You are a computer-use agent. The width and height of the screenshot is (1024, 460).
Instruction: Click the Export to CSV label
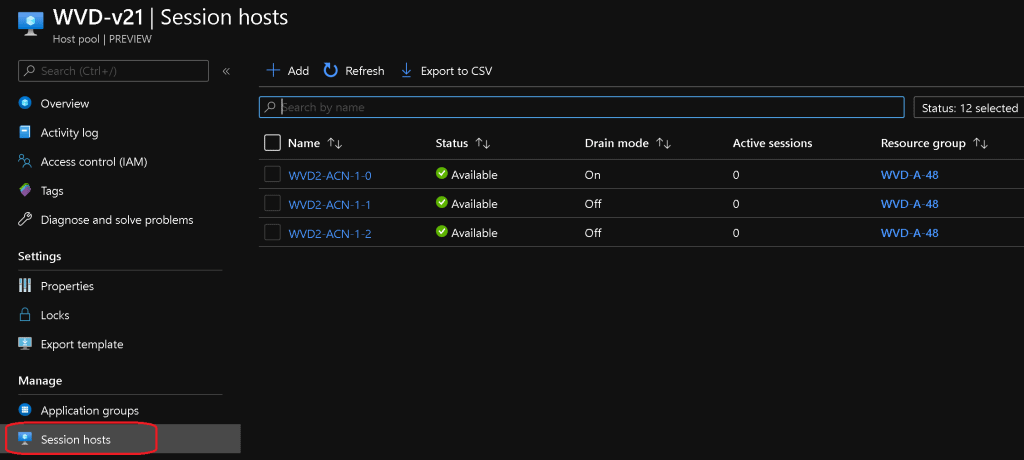point(456,71)
